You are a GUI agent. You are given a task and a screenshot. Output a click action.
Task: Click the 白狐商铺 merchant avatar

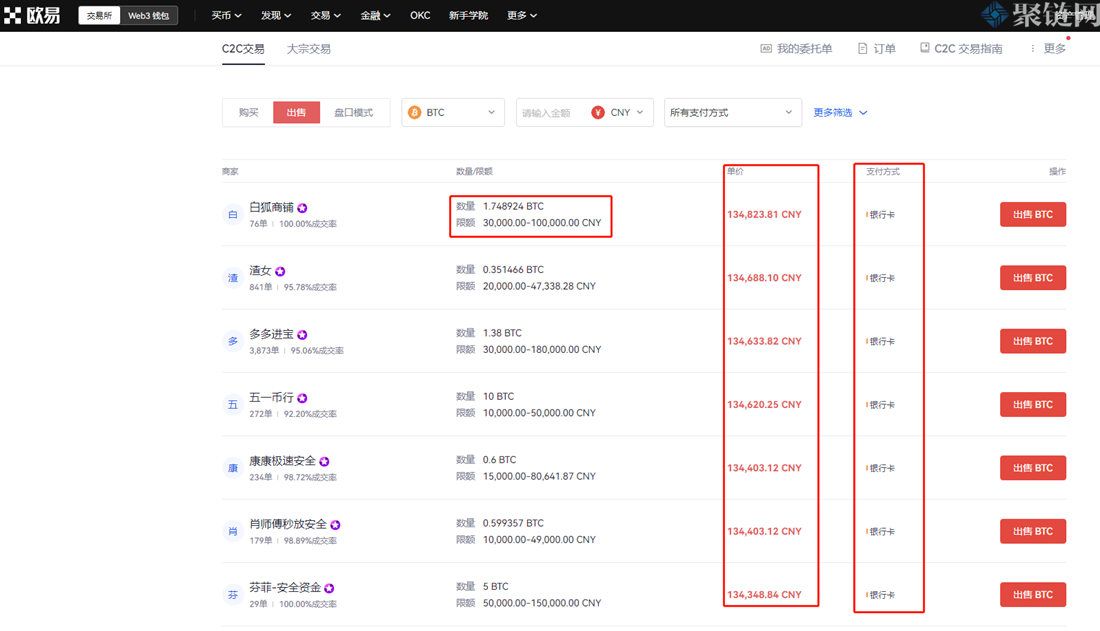[233, 214]
